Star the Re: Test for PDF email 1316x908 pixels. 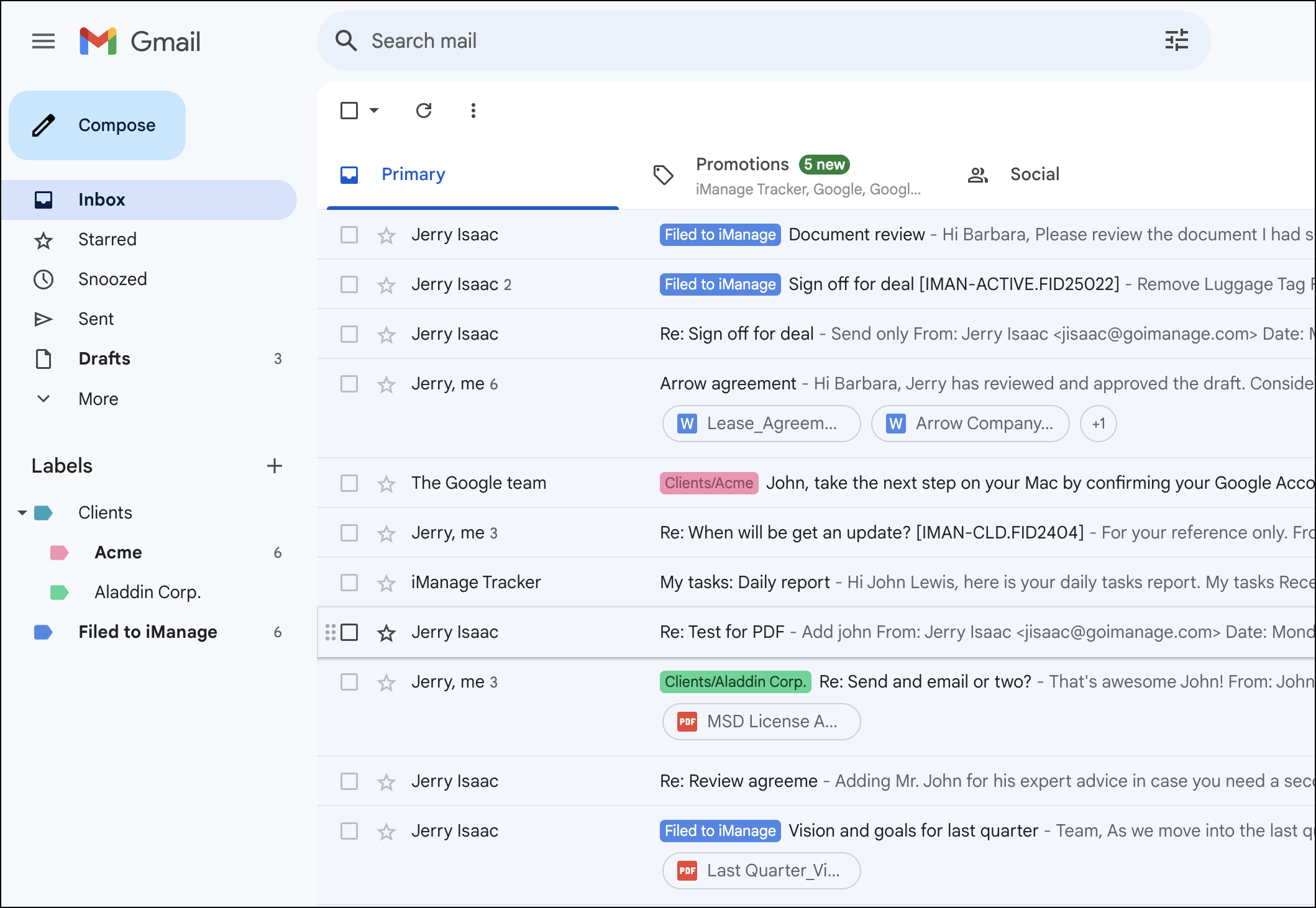[386, 632]
